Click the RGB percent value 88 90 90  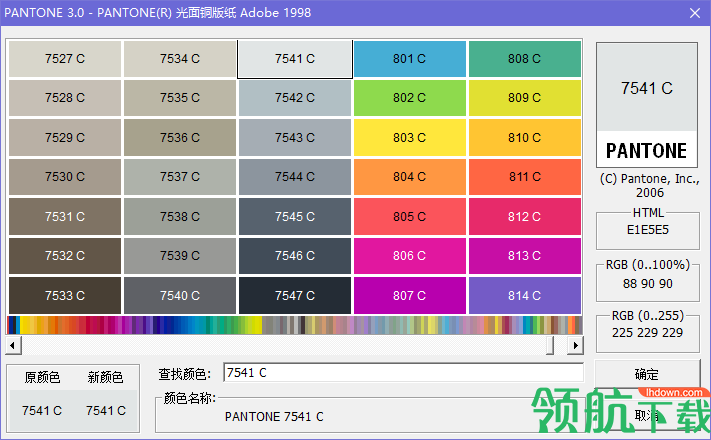pyautogui.click(x=648, y=284)
